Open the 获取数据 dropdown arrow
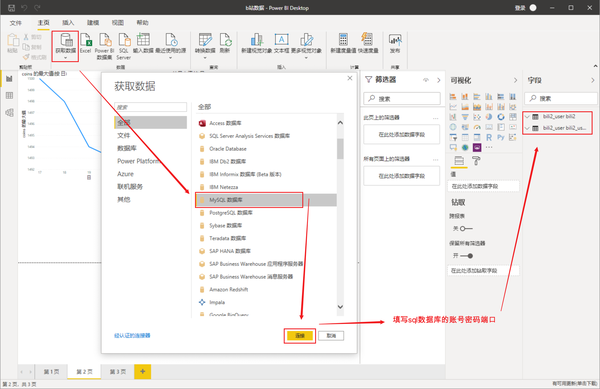 pyautogui.click(x=65, y=58)
